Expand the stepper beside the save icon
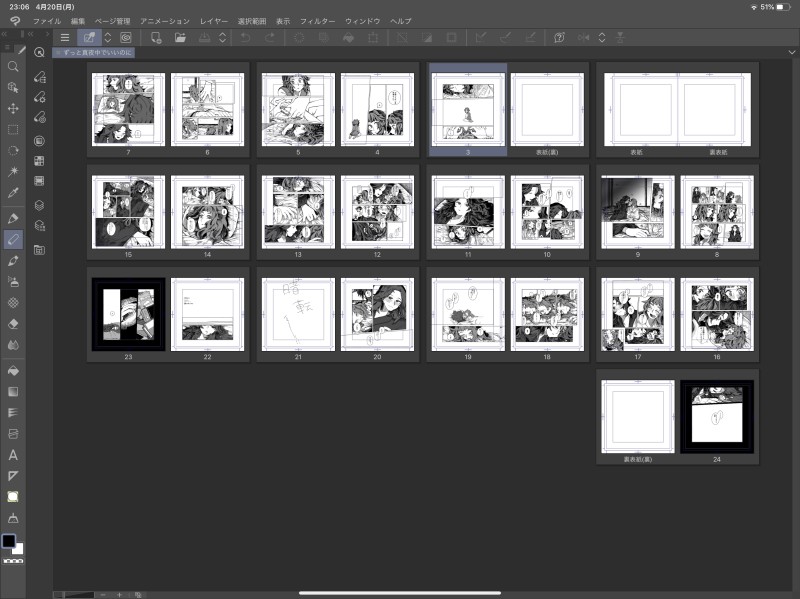The height and width of the screenshot is (599, 800). point(222,37)
